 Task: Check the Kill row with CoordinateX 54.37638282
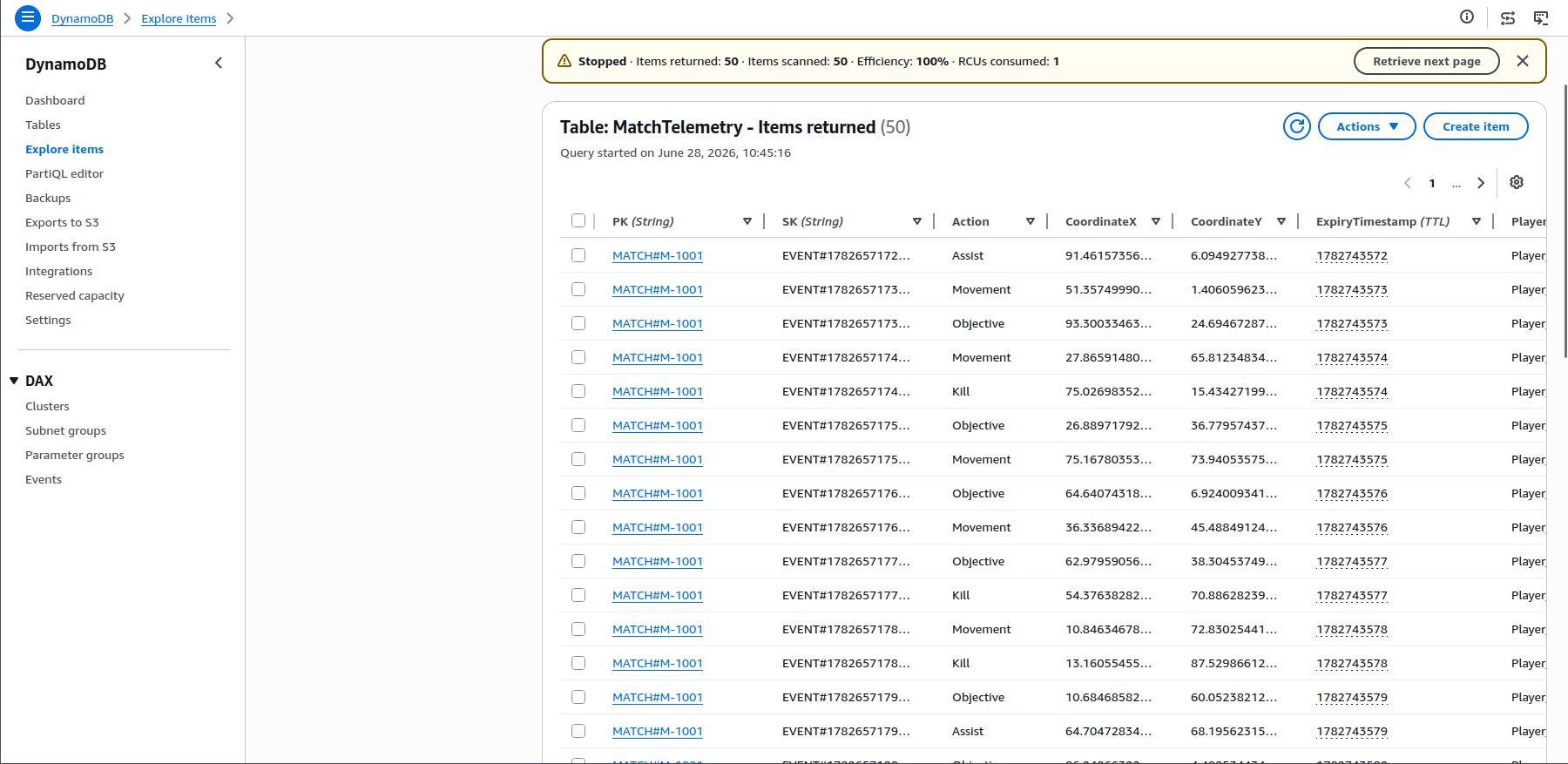pos(578,595)
